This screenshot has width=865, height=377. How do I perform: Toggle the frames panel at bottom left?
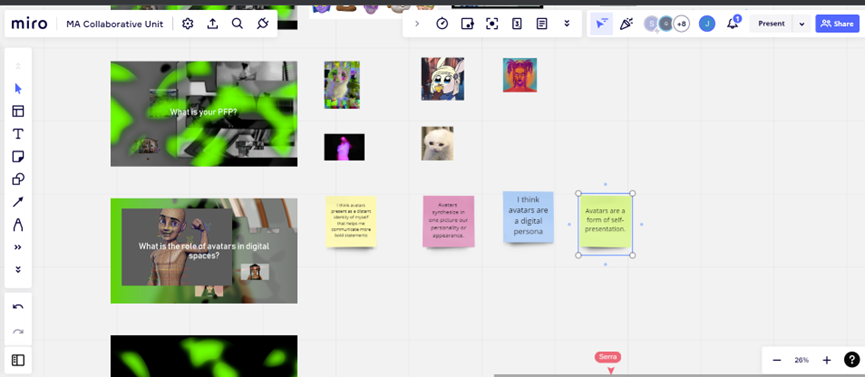pos(18,360)
